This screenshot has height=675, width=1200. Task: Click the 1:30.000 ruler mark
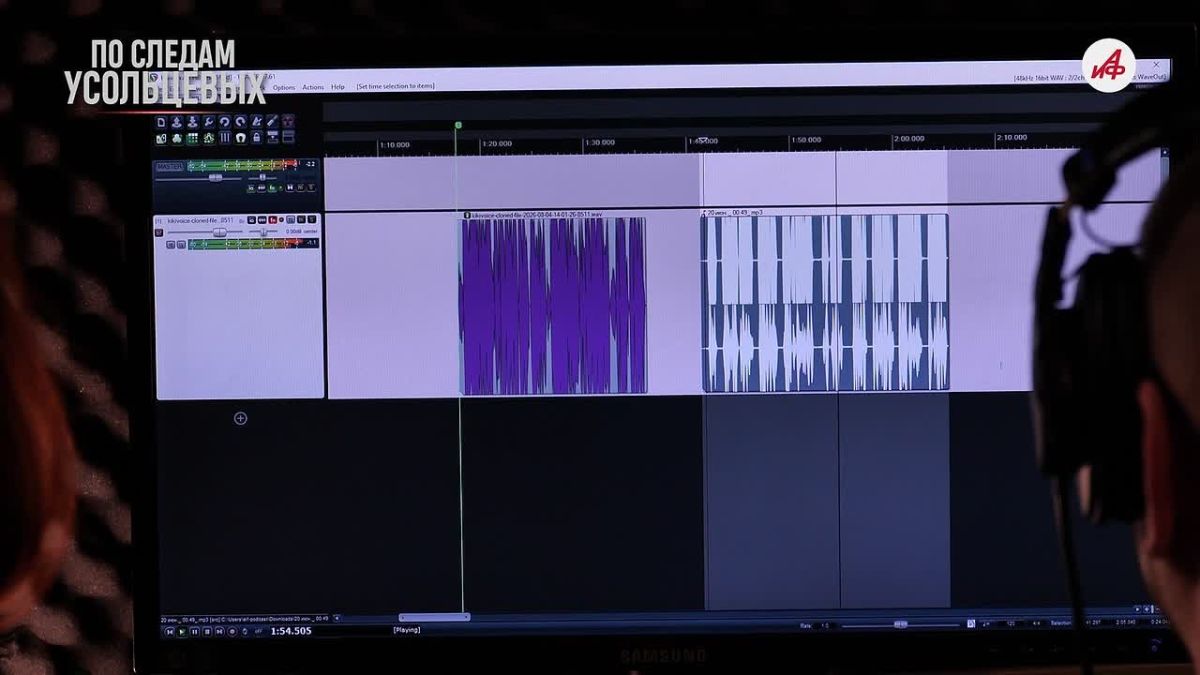point(598,143)
